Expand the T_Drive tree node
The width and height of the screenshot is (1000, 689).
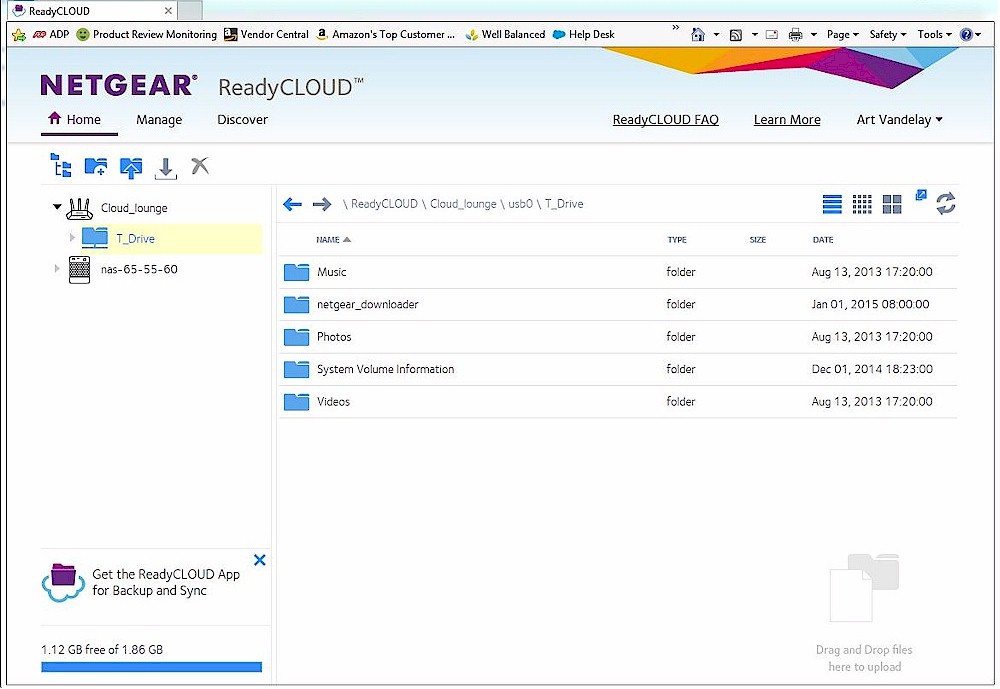(72, 237)
